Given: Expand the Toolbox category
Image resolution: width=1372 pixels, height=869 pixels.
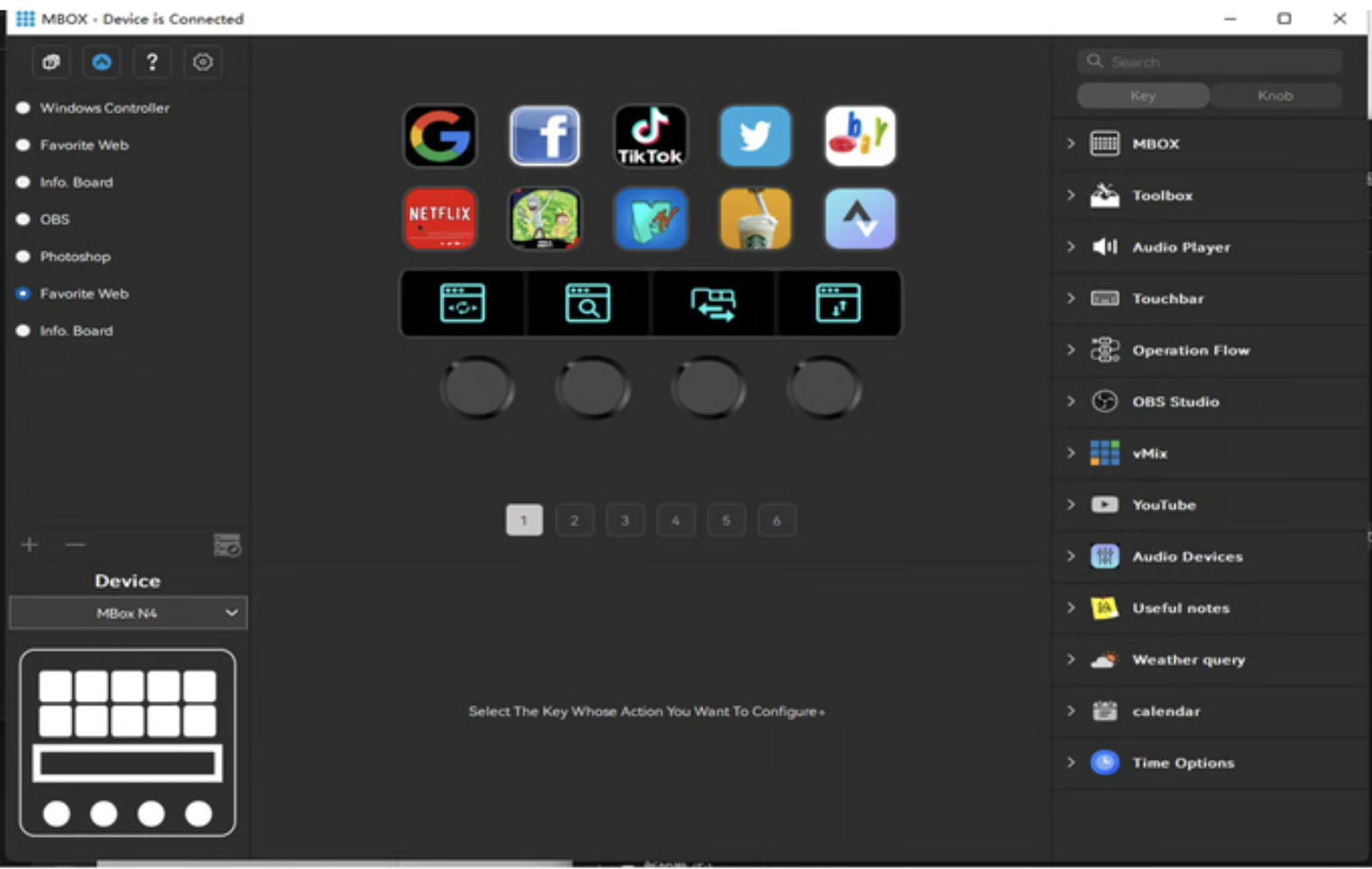Looking at the screenshot, I should [x=1071, y=195].
